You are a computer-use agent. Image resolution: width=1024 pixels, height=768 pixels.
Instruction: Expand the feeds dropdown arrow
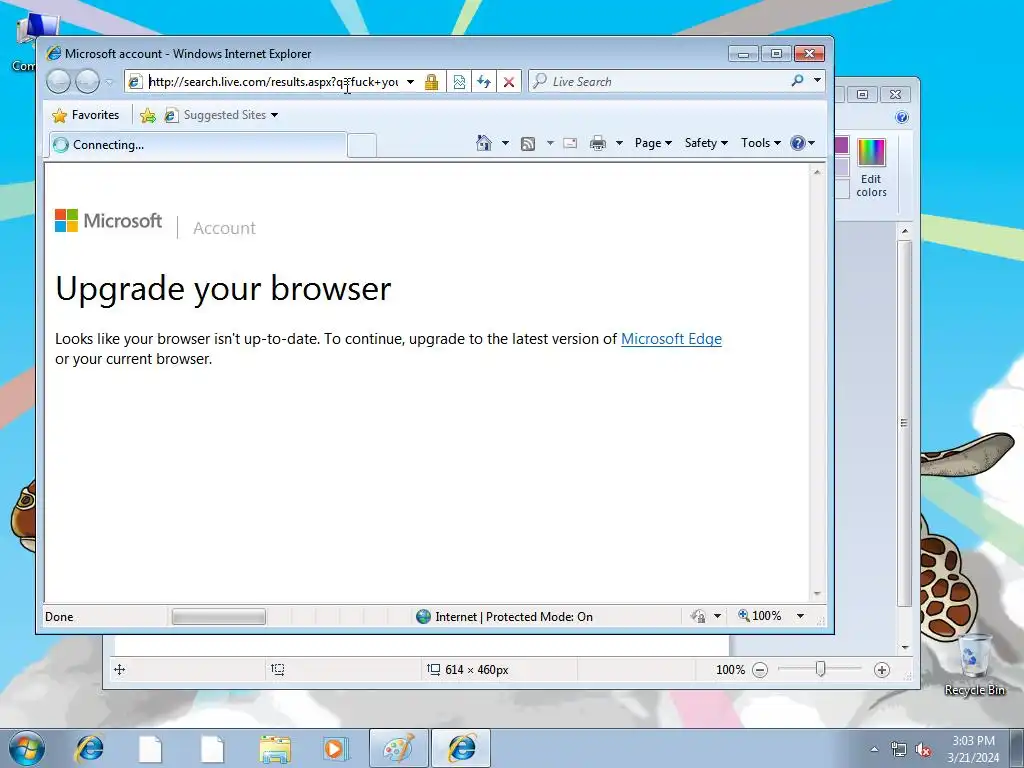[550, 143]
